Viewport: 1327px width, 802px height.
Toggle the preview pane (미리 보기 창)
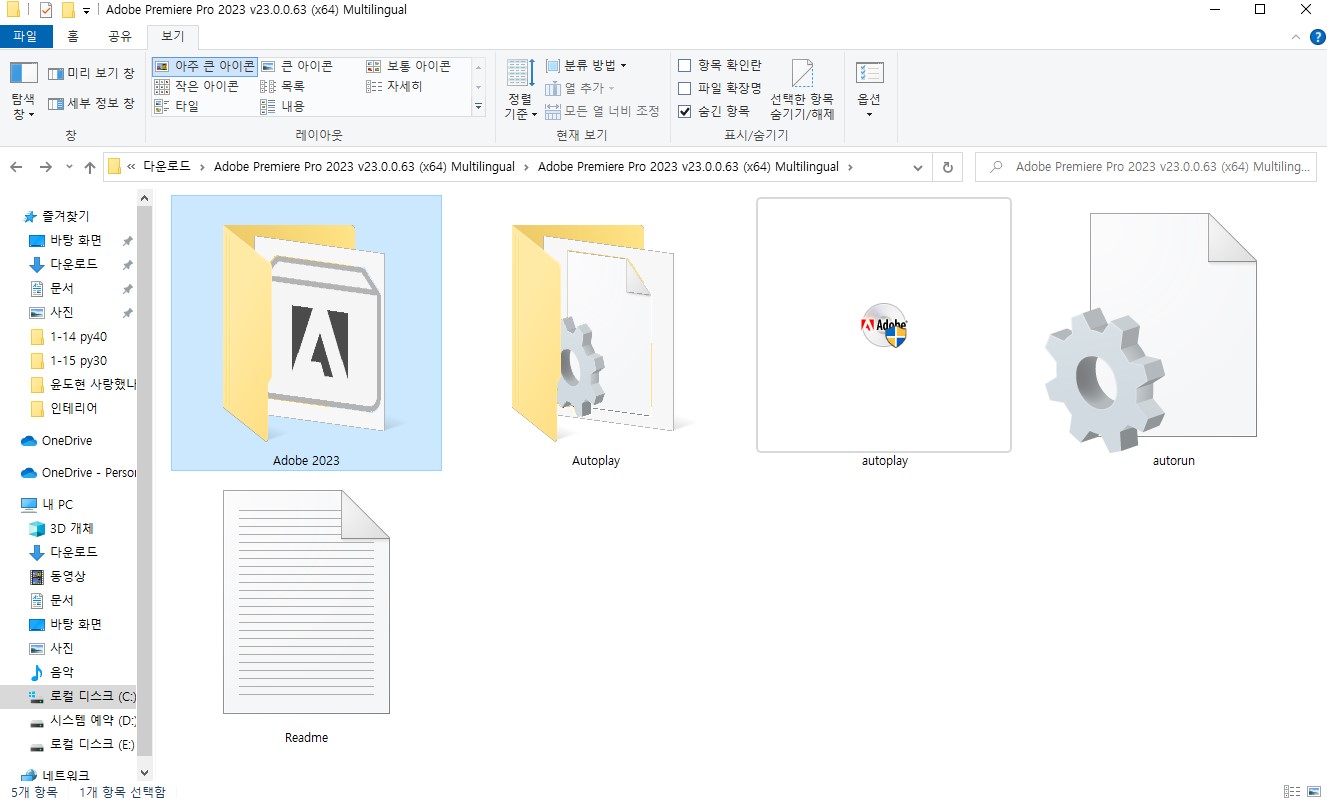pyautogui.click(x=91, y=74)
